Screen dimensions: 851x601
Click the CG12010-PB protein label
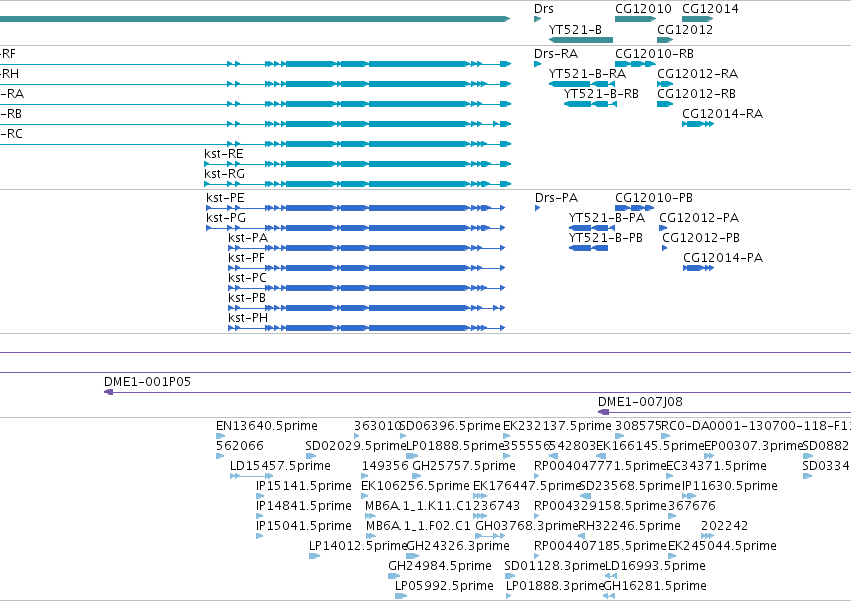coord(654,198)
